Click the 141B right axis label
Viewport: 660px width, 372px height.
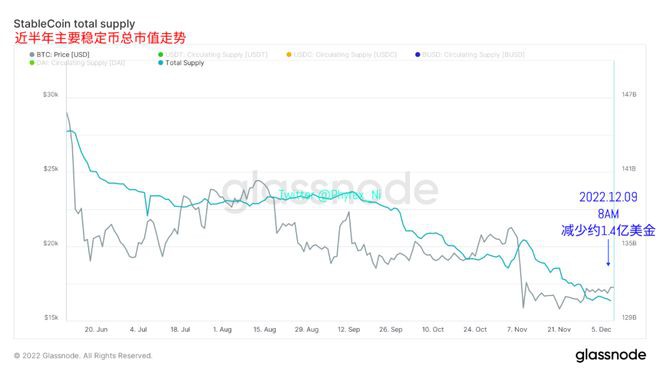pos(629,169)
